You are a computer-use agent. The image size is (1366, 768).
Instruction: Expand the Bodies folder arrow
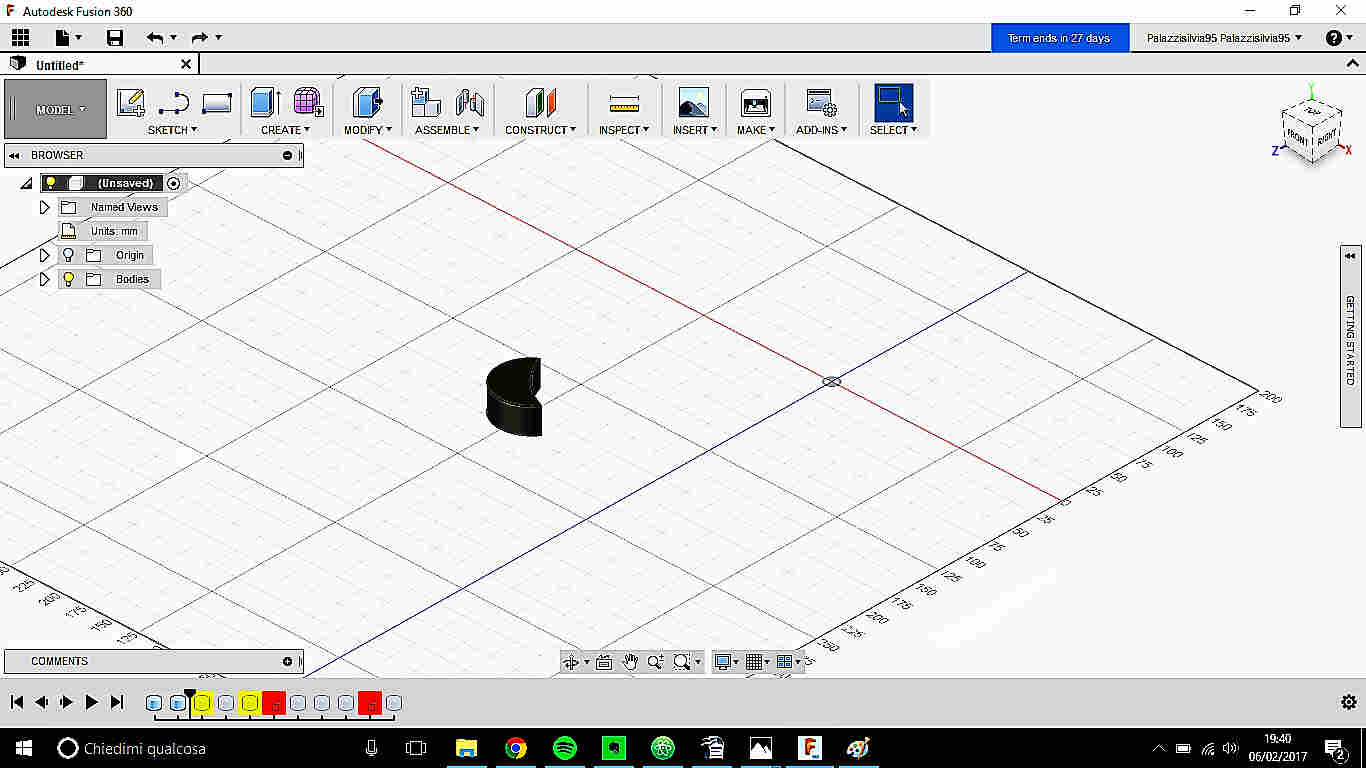[44, 279]
